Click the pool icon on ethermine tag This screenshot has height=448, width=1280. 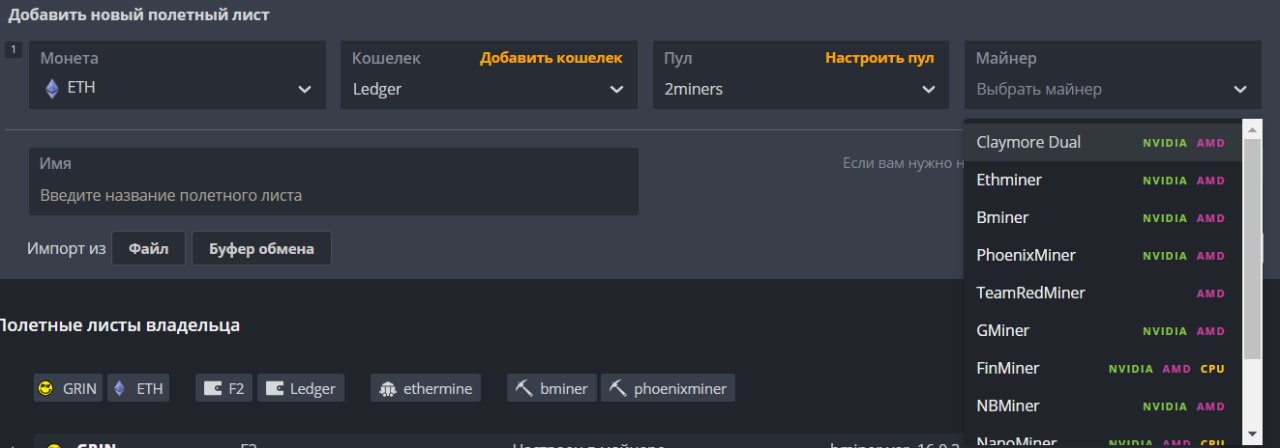click(388, 389)
